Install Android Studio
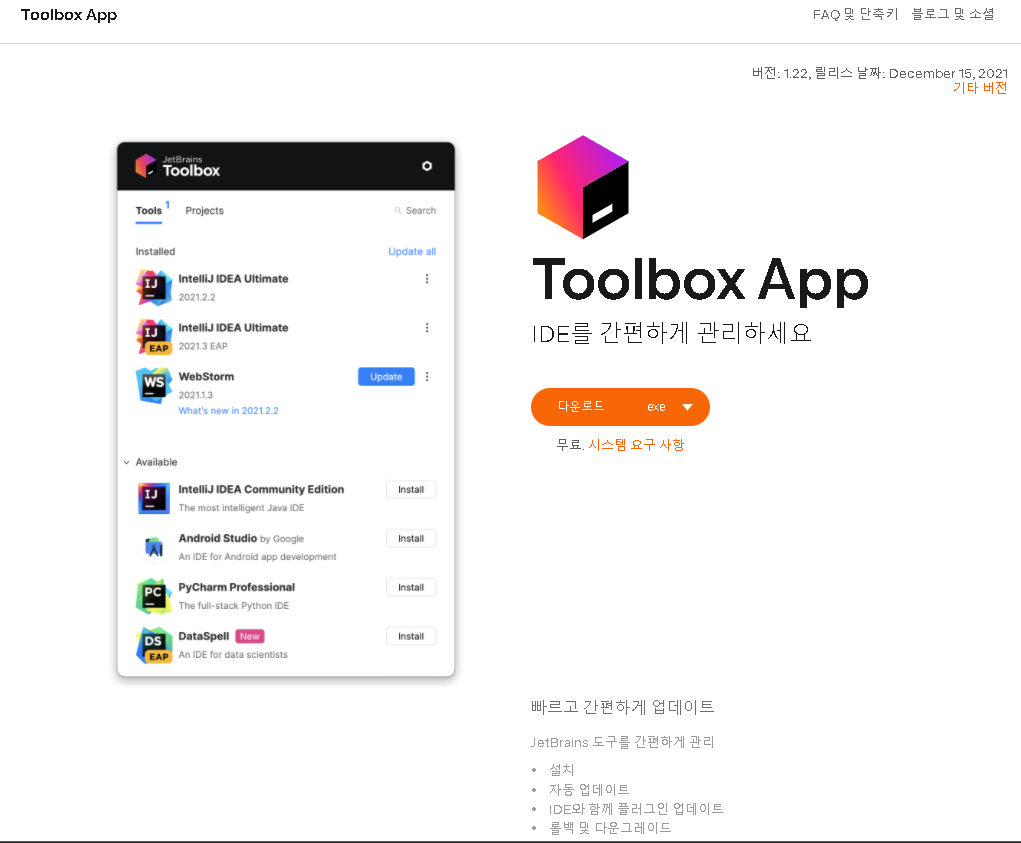The height and width of the screenshot is (843, 1021). (411, 538)
